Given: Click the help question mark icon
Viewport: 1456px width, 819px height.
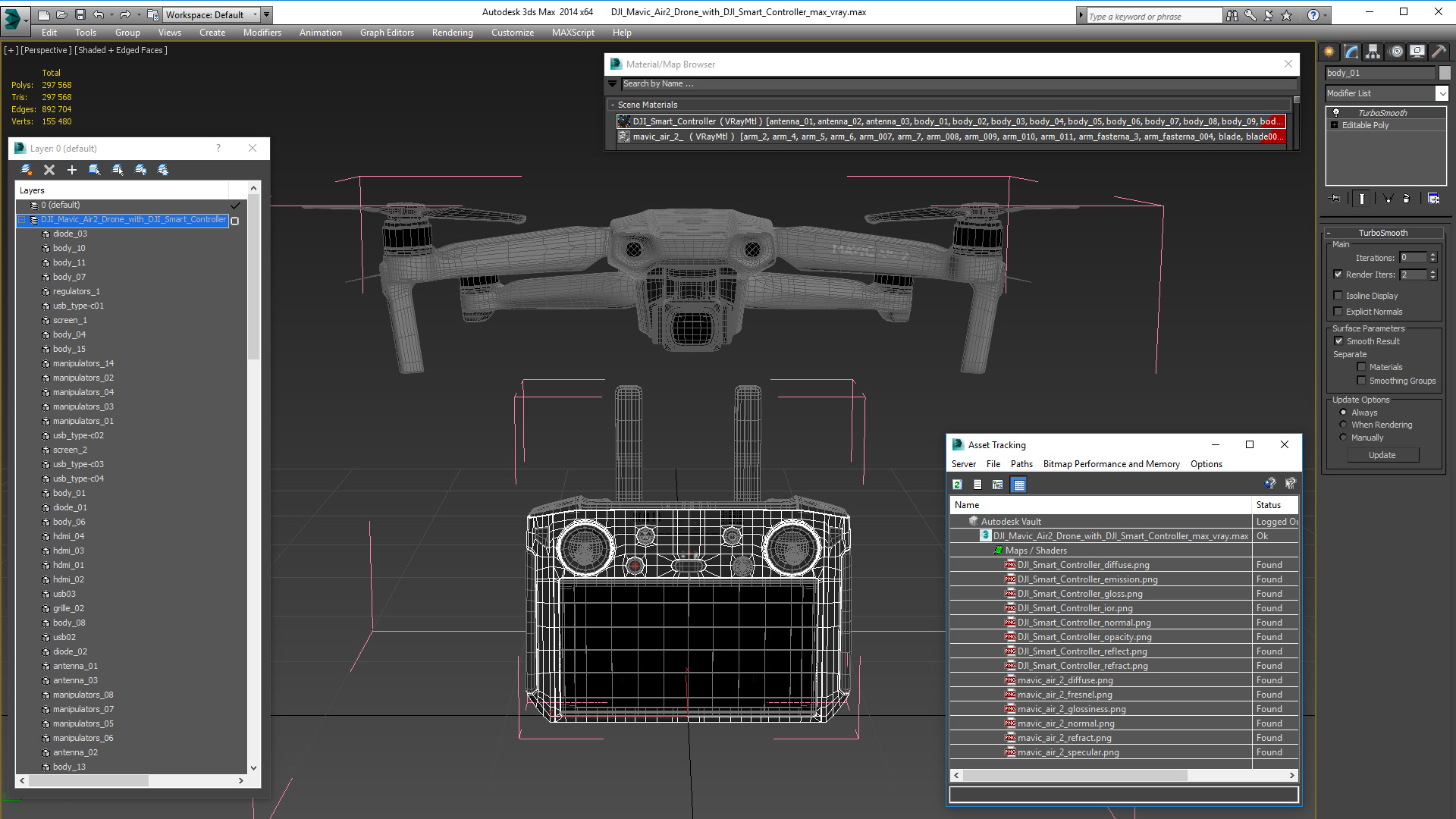Looking at the screenshot, I should pyautogui.click(x=1313, y=15).
